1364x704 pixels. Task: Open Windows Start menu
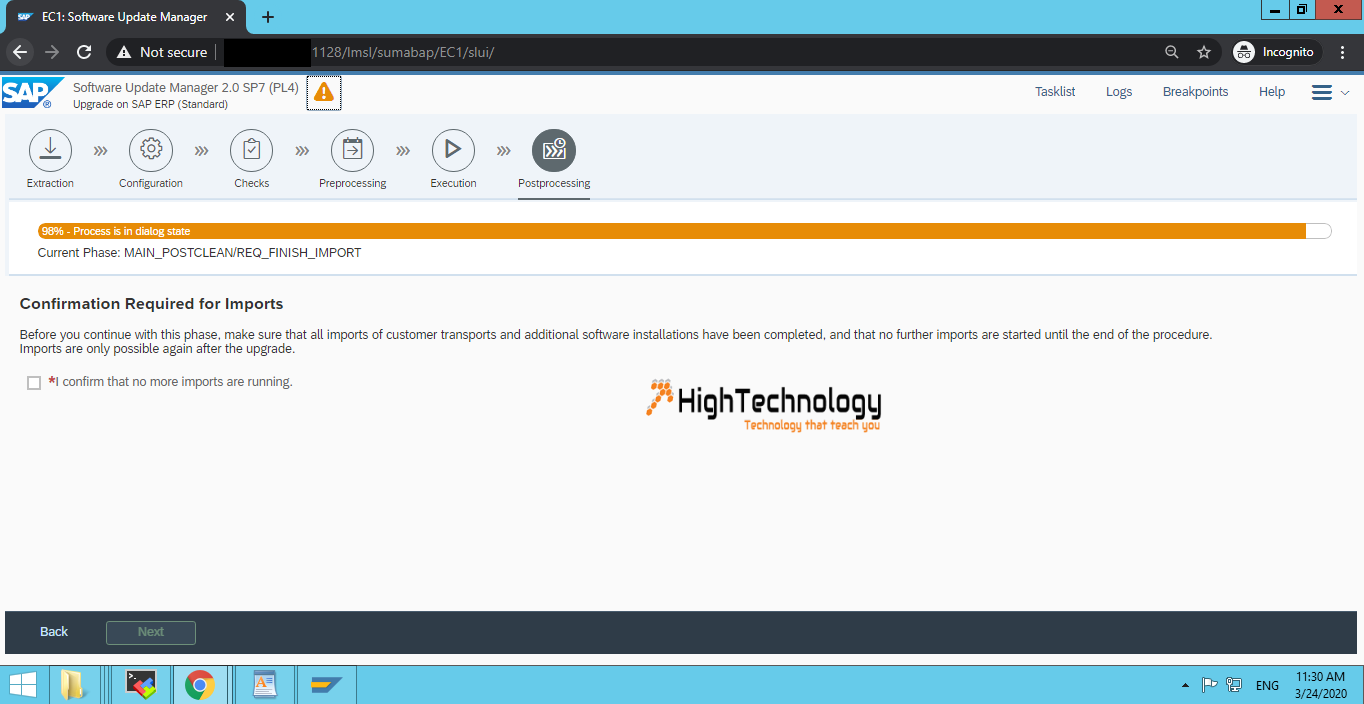pos(22,685)
